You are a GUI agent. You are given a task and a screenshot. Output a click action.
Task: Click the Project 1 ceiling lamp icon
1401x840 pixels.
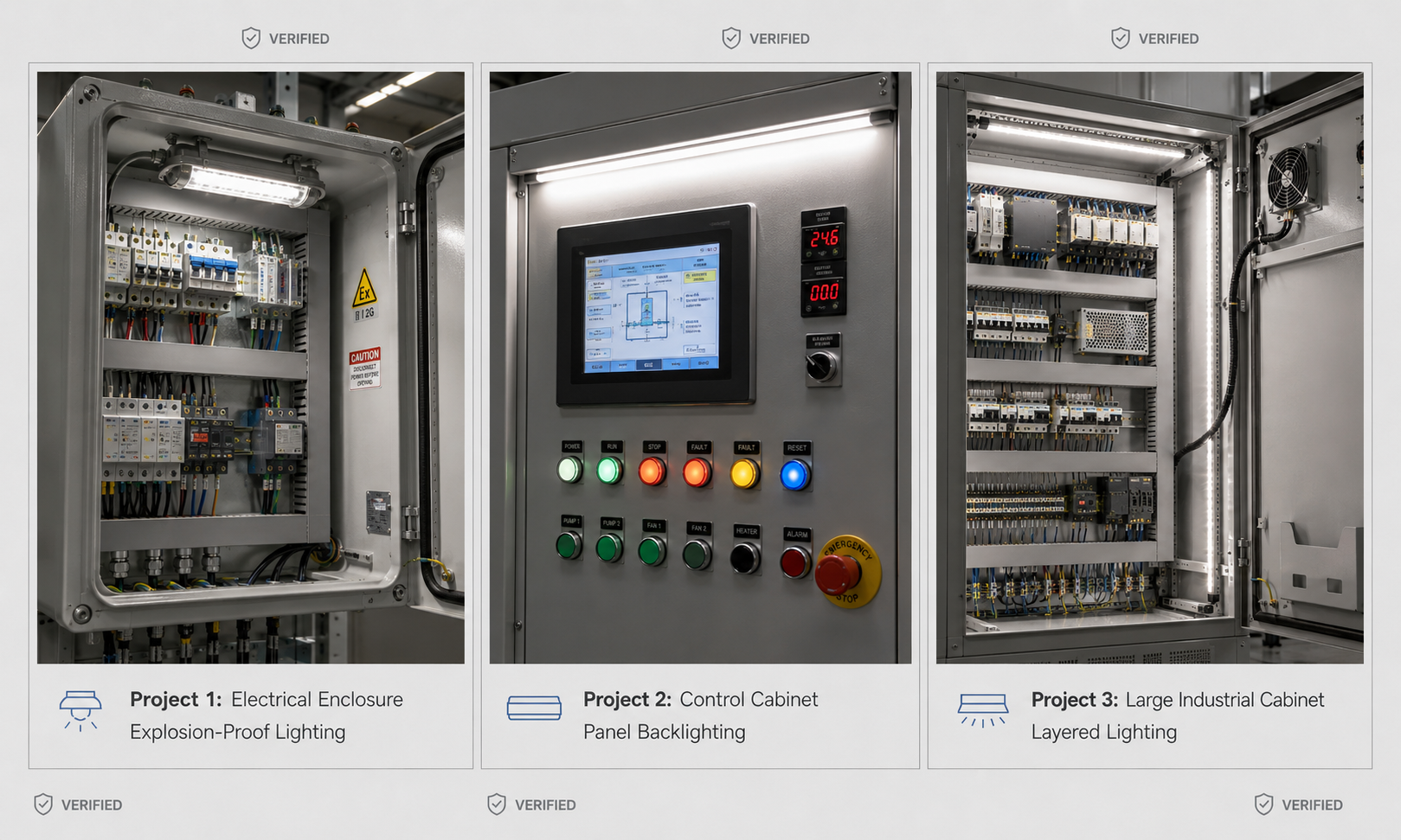point(80,711)
